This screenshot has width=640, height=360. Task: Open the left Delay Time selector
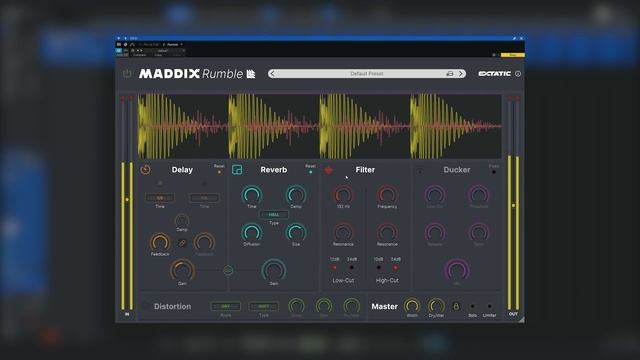pos(160,198)
